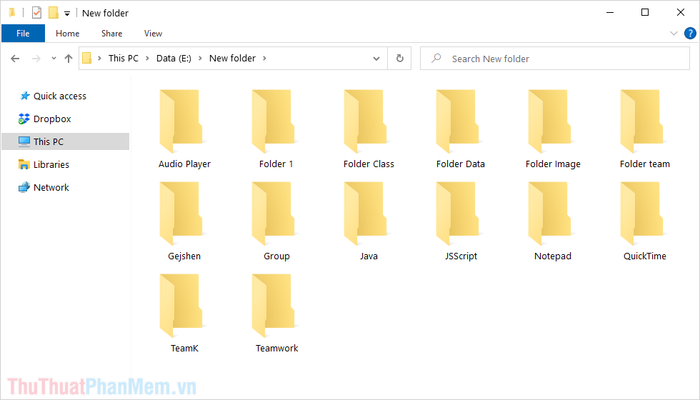700x400 pixels.
Task: Click the Forward navigation arrow
Action: click(36, 58)
